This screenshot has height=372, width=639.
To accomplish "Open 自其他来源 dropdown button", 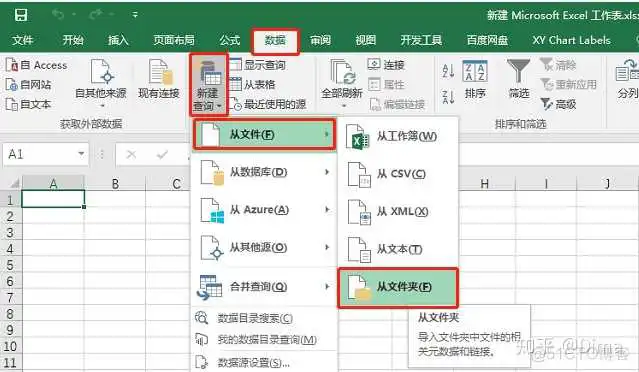I will point(101,84).
